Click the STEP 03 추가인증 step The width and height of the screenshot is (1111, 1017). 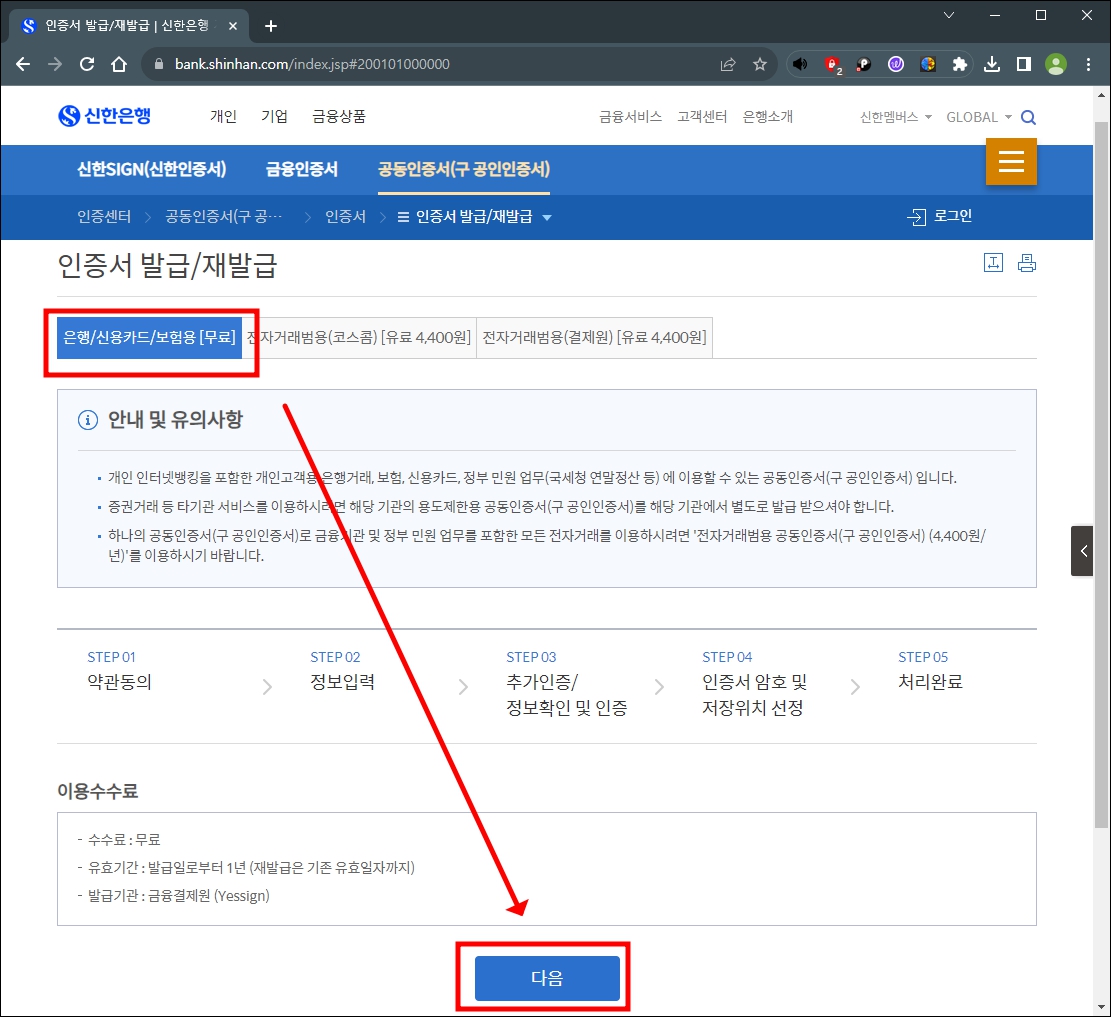(x=567, y=683)
